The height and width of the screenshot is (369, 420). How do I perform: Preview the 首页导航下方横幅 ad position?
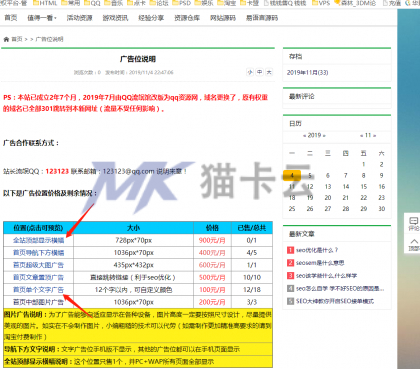[x=38, y=253]
